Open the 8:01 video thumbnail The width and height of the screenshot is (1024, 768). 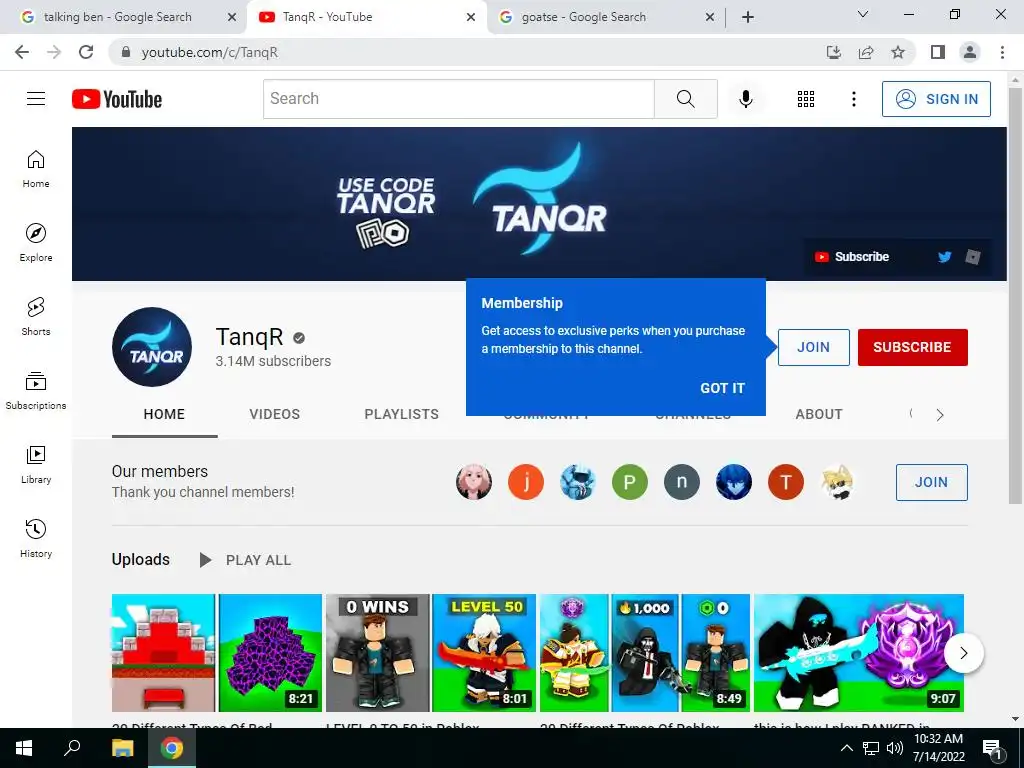(431, 653)
